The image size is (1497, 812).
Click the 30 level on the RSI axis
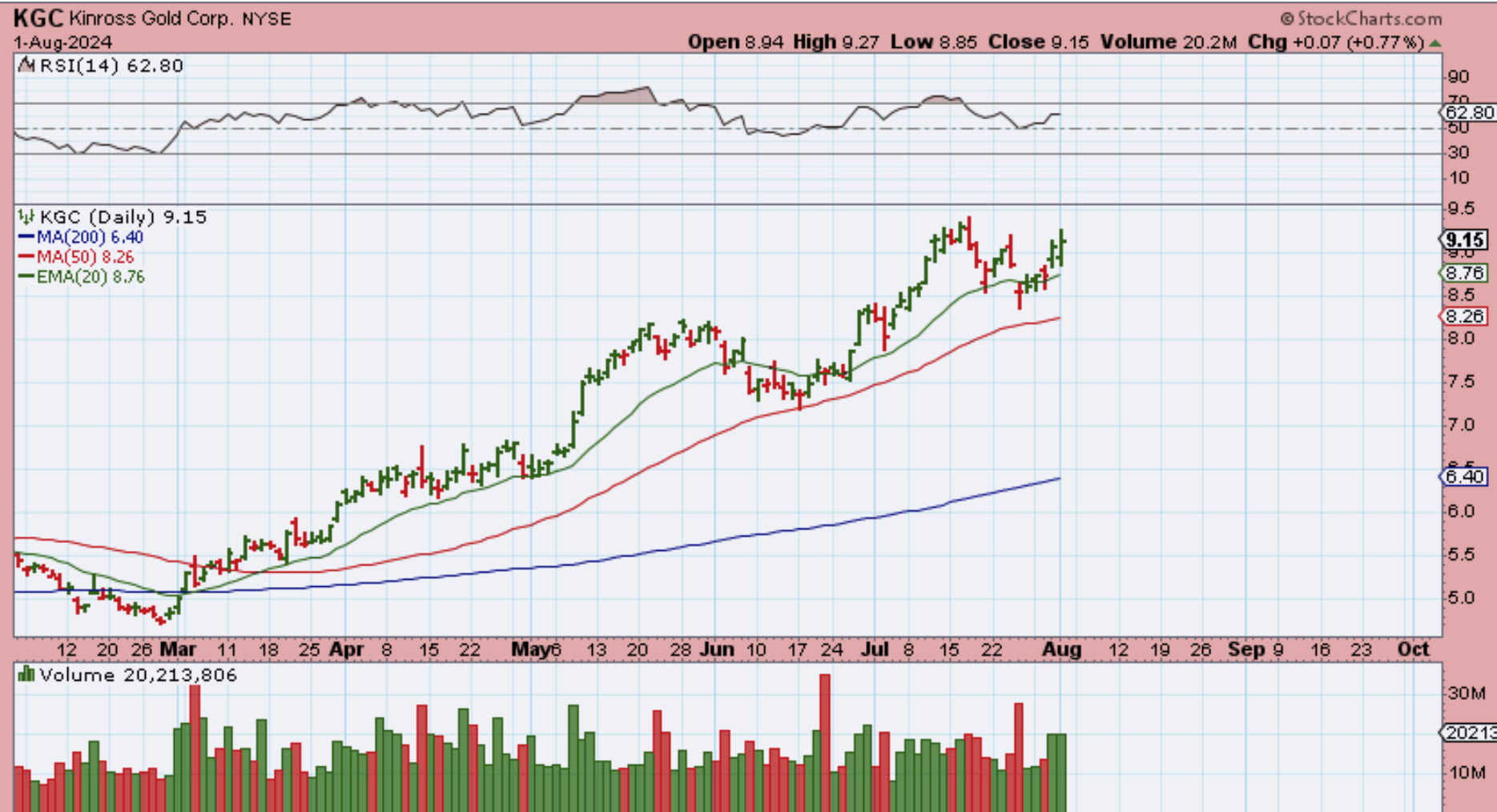(1459, 152)
